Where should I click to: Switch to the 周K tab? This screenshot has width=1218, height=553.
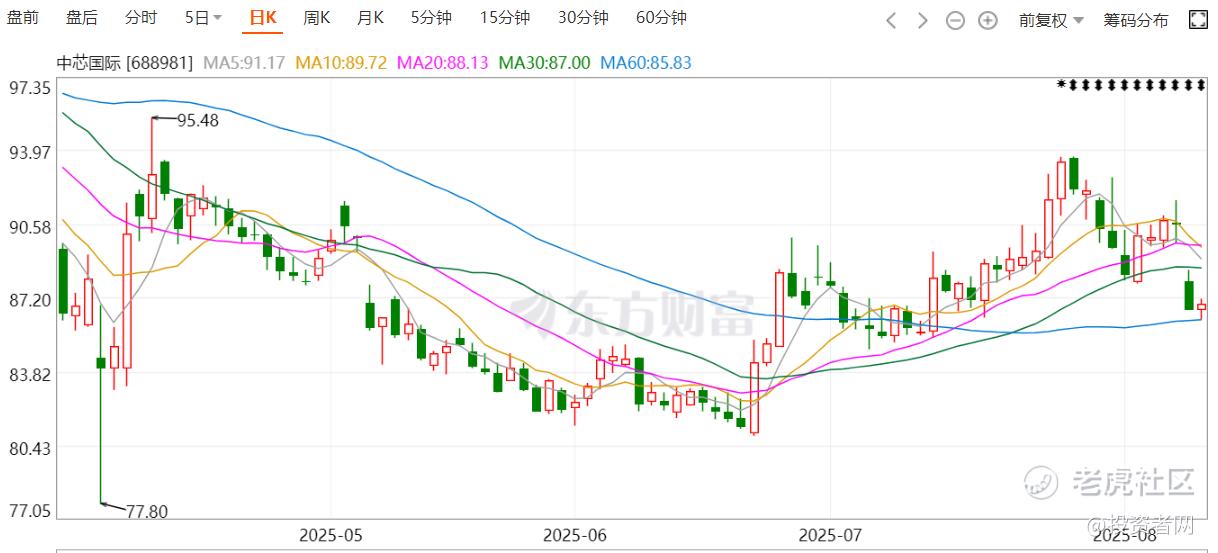coord(317,18)
